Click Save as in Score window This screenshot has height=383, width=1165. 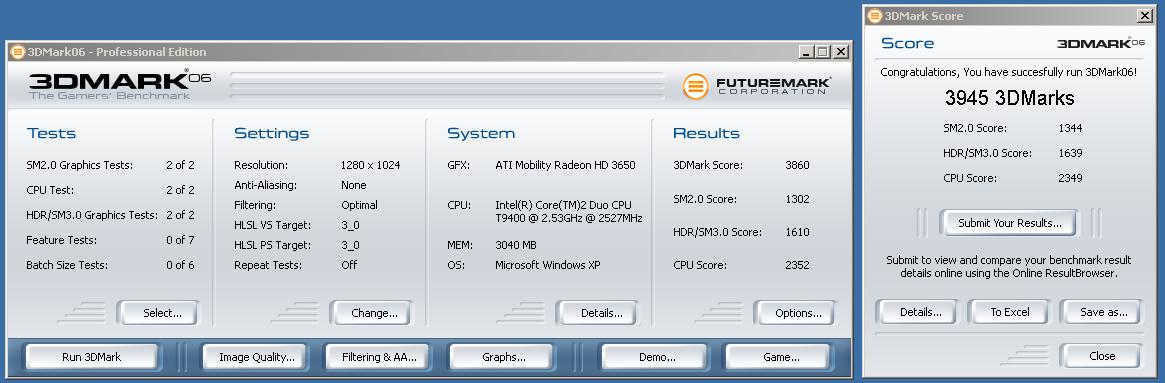point(1100,312)
